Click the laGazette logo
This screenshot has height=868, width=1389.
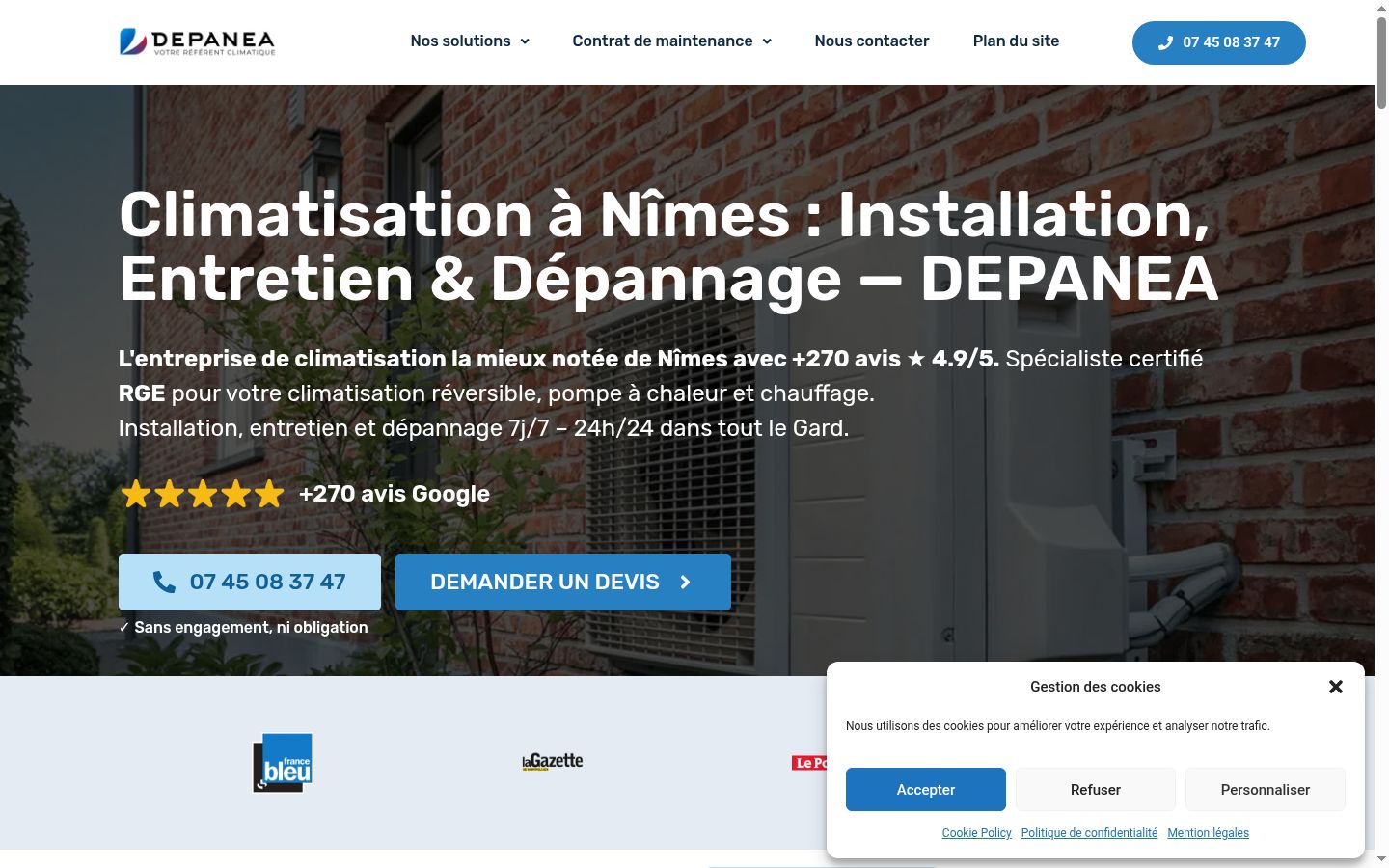pos(553,762)
